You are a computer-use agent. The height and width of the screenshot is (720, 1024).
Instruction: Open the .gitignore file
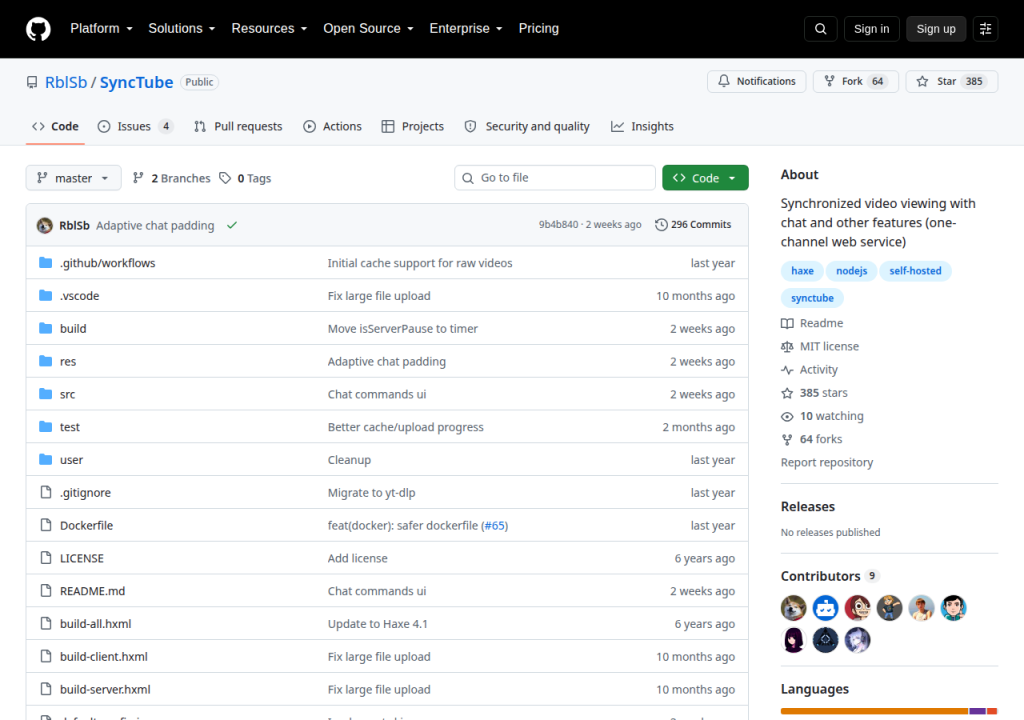[x=86, y=493]
